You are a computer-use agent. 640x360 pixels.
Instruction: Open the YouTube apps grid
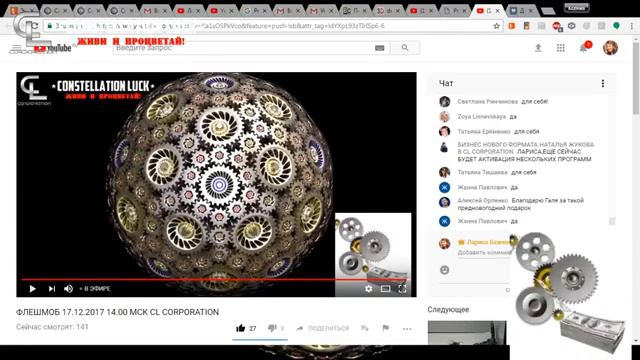[560, 48]
